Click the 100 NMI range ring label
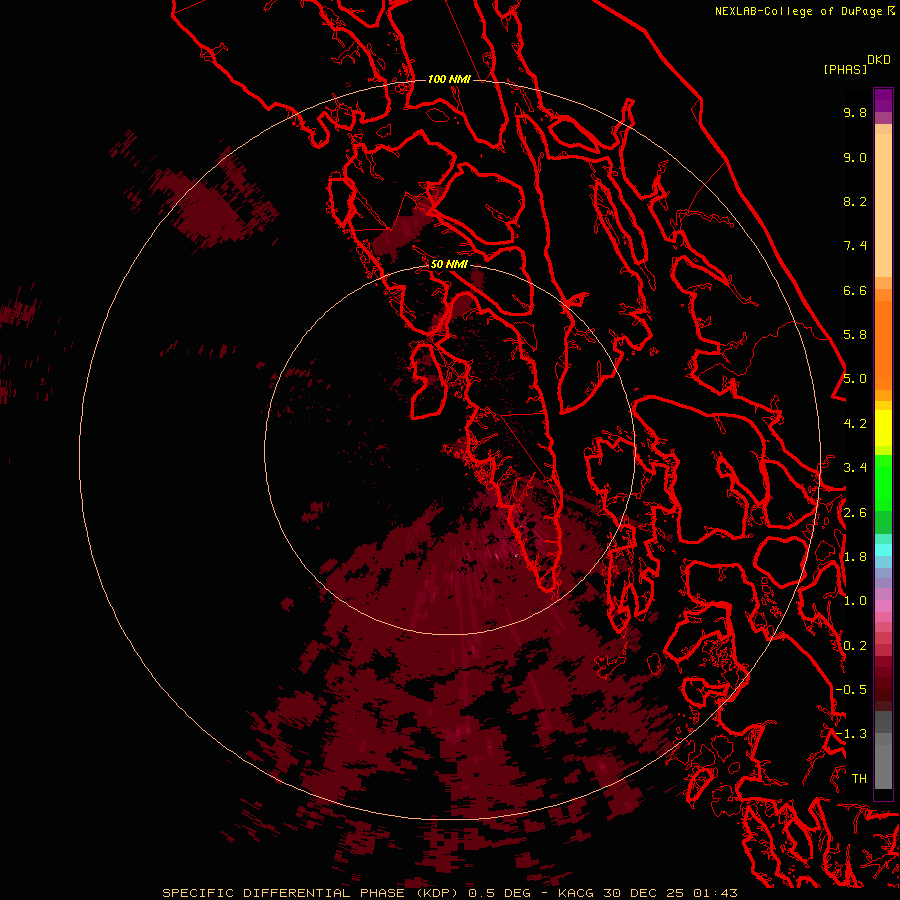The height and width of the screenshot is (900, 900). pyautogui.click(x=449, y=79)
